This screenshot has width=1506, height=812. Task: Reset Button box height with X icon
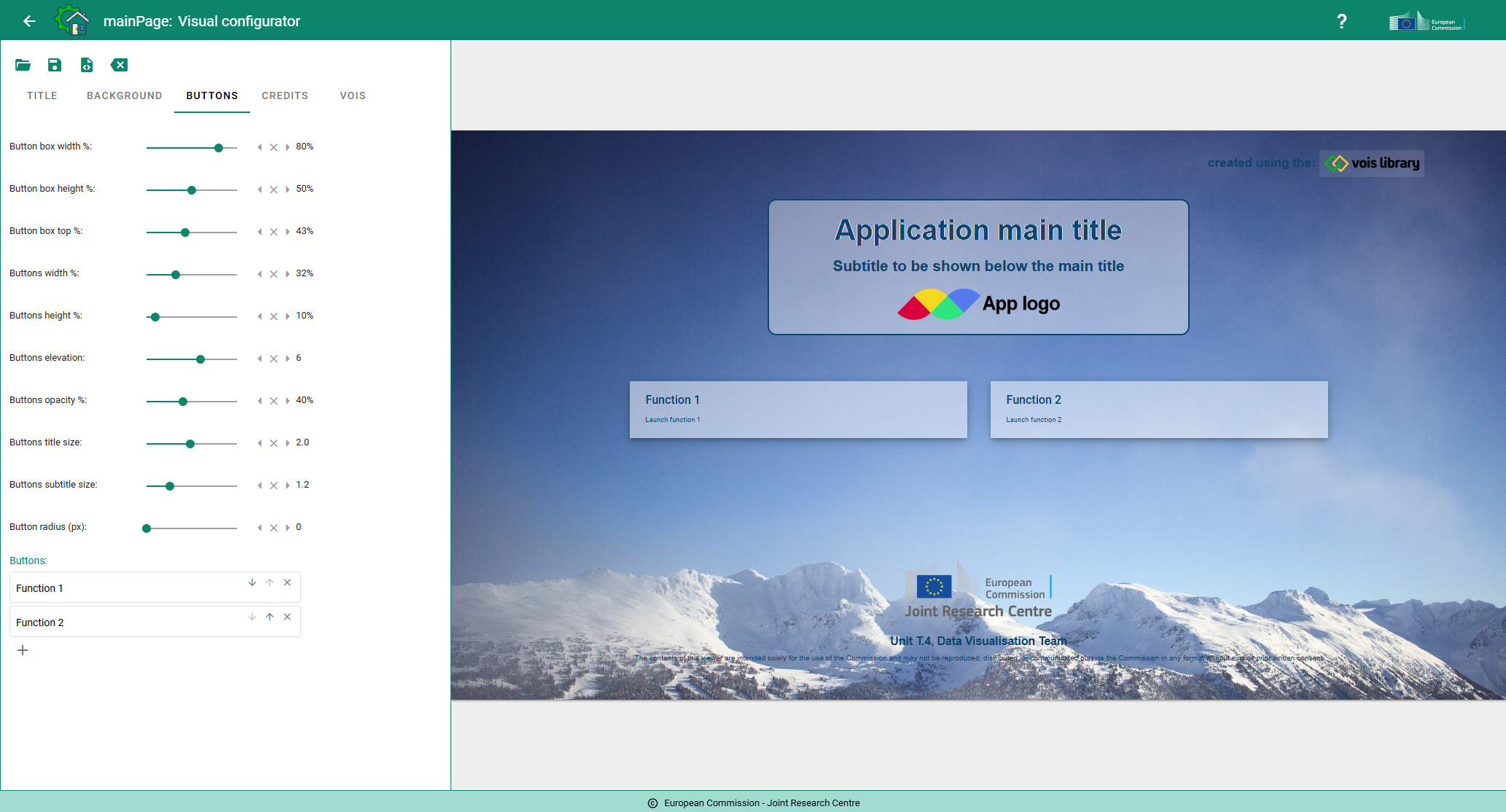[x=273, y=190]
